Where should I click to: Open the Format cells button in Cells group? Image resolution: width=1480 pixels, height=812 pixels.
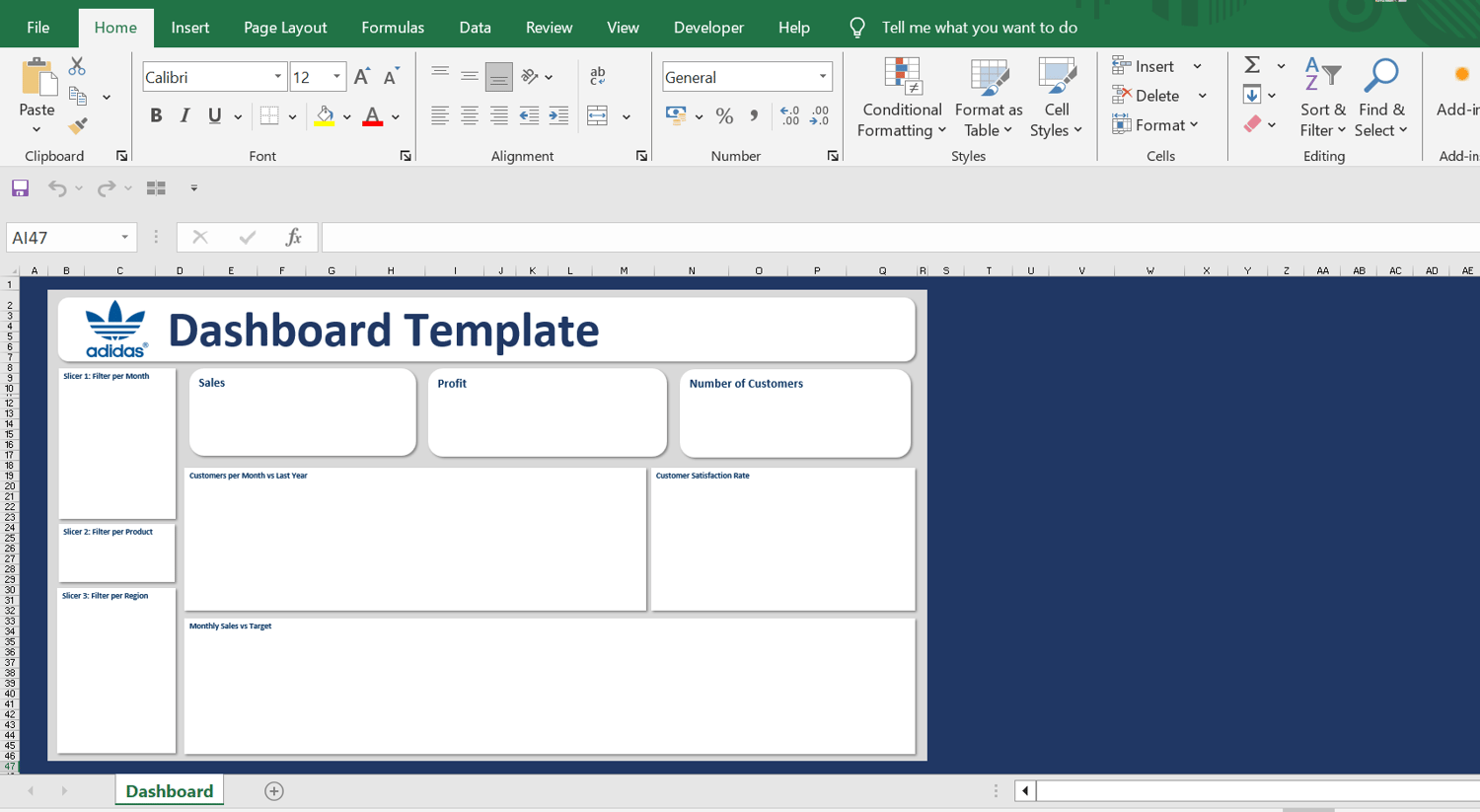[1154, 125]
